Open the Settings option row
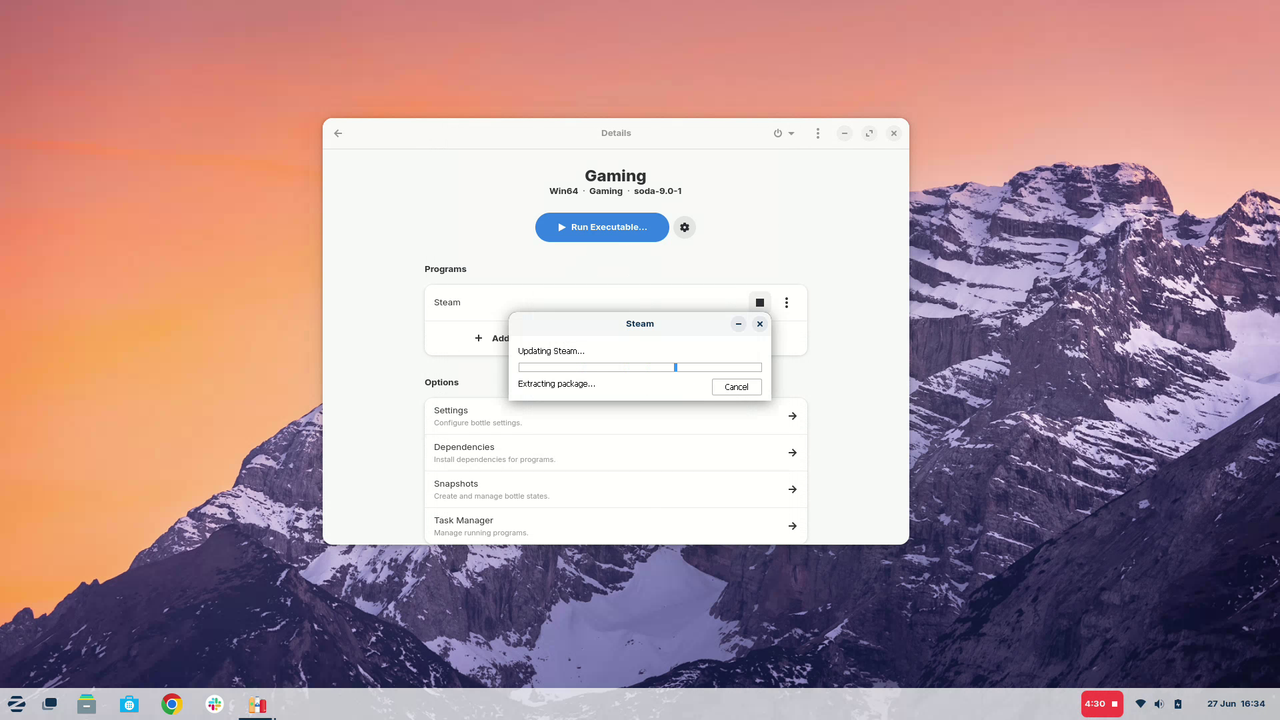1280x720 pixels. pyautogui.click(x=616, y=416)
